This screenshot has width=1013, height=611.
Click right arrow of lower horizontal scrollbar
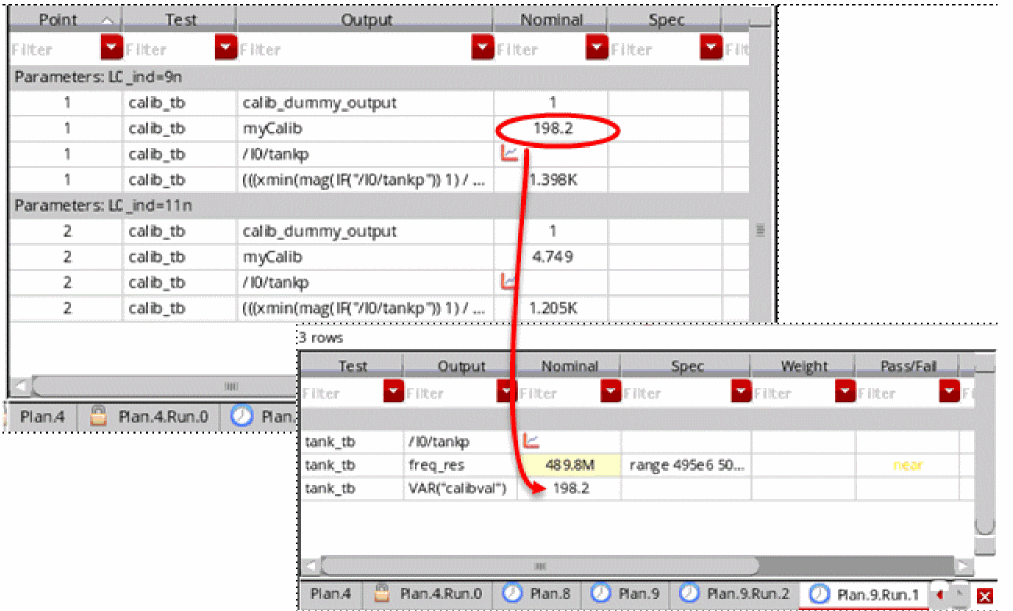[963, 566]
